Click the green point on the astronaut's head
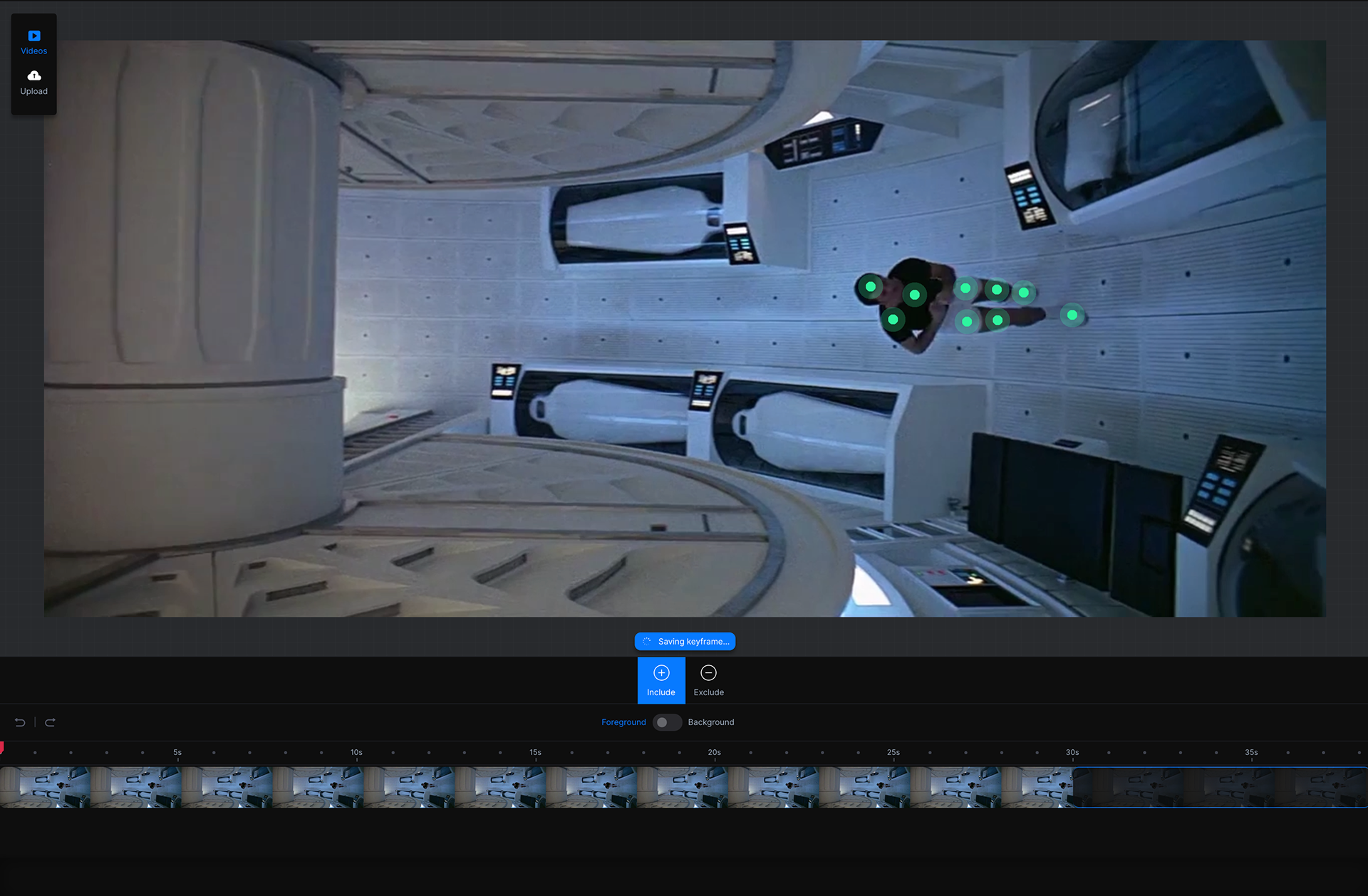1368x896 pixels. (x=870, y=287)
